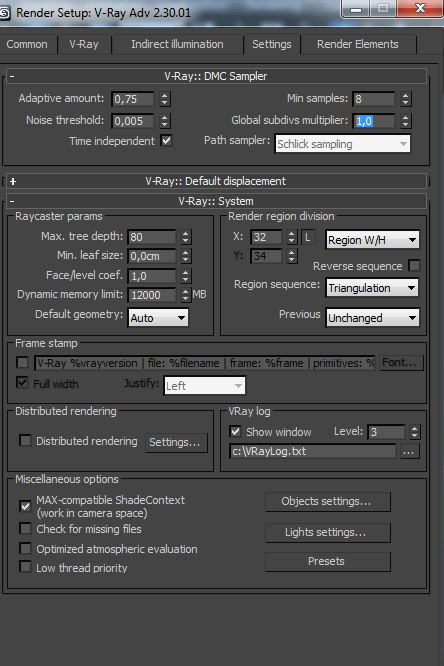Image resolution: width=444 pixels, height=666 pixels.
Task: Click the Min samples value field
Action: click(x=374, y=99)
